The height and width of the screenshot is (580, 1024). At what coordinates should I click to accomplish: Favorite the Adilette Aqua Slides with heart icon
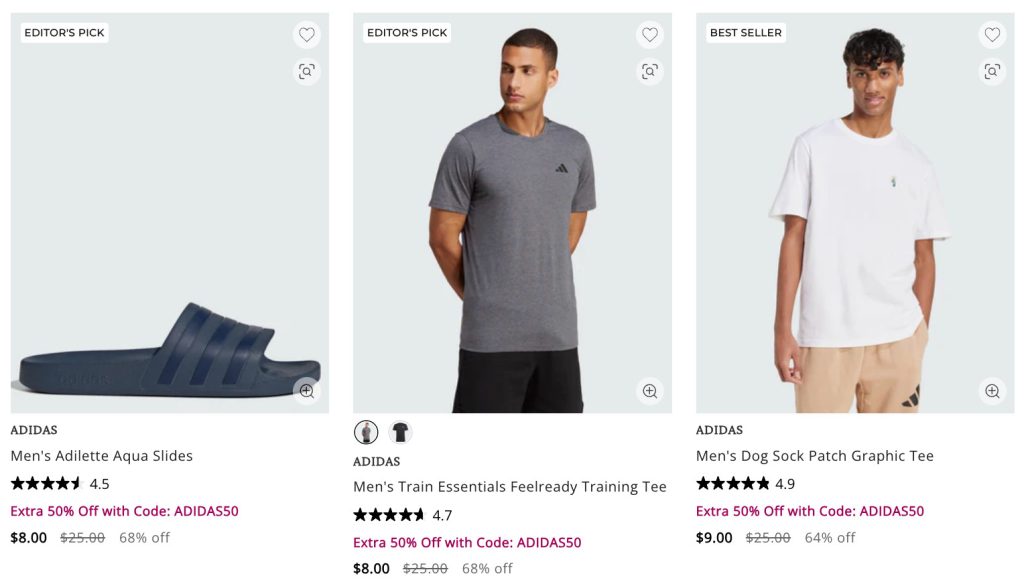tap(306, 35)
